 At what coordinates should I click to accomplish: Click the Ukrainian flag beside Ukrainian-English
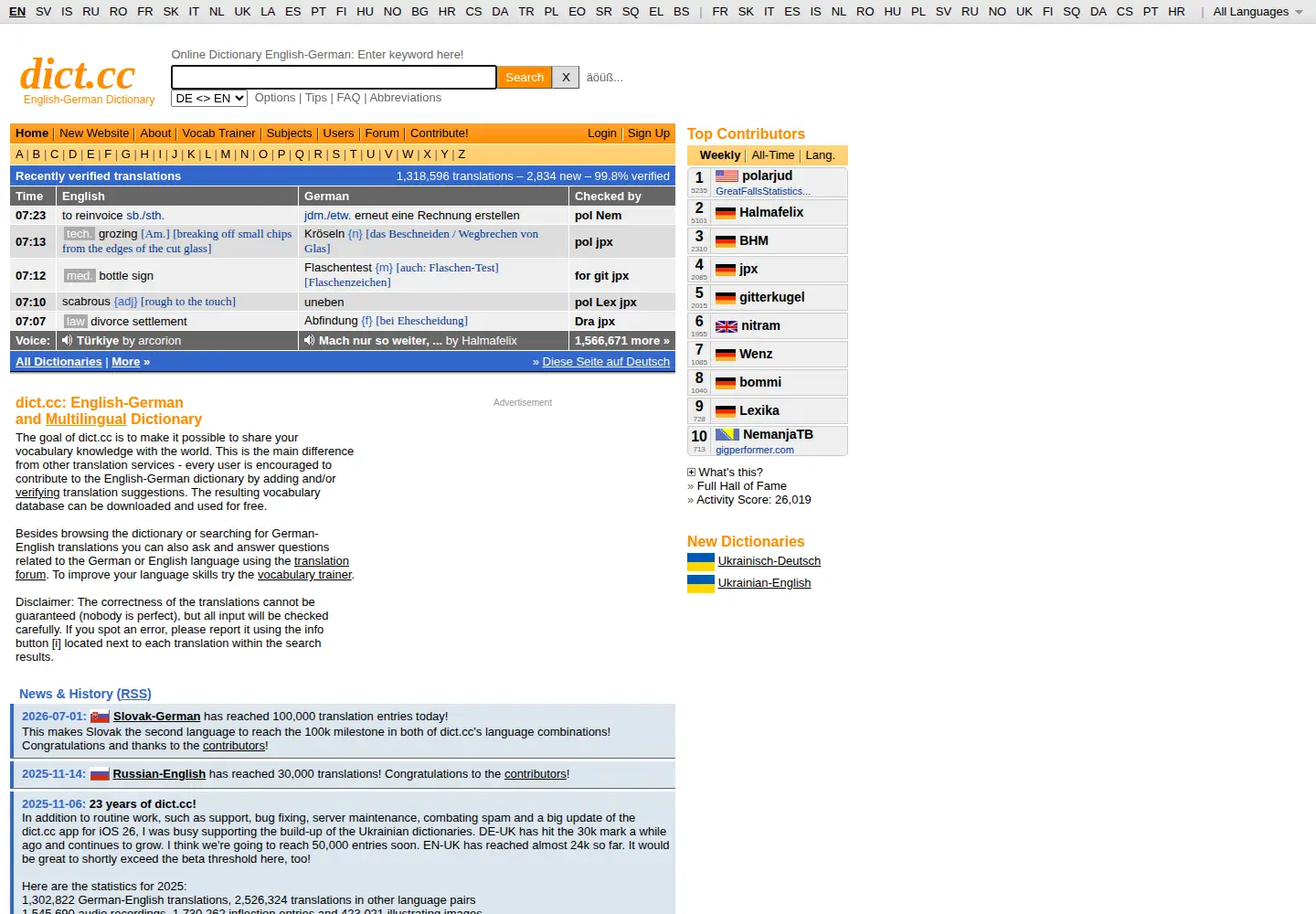(701, 583)
